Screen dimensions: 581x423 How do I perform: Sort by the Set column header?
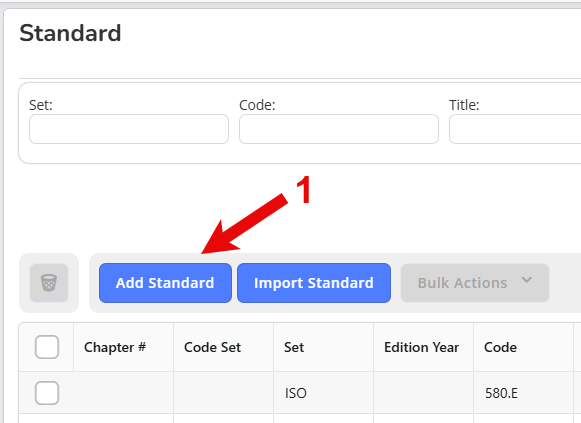pyautogui.click(x=294, y=347)
